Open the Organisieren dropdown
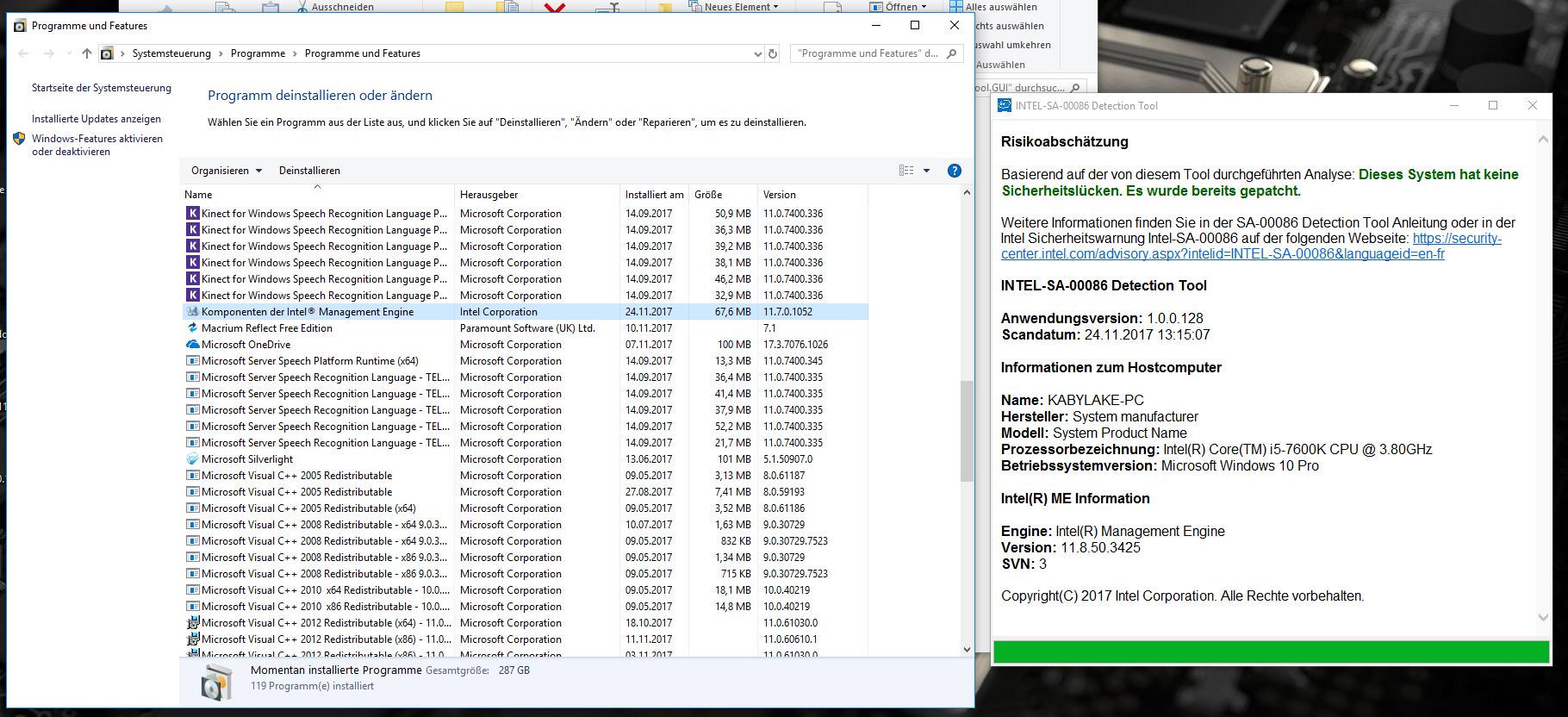Image resolution: width=1568 pixels, height=717 pixels. [x=227, y=171]
